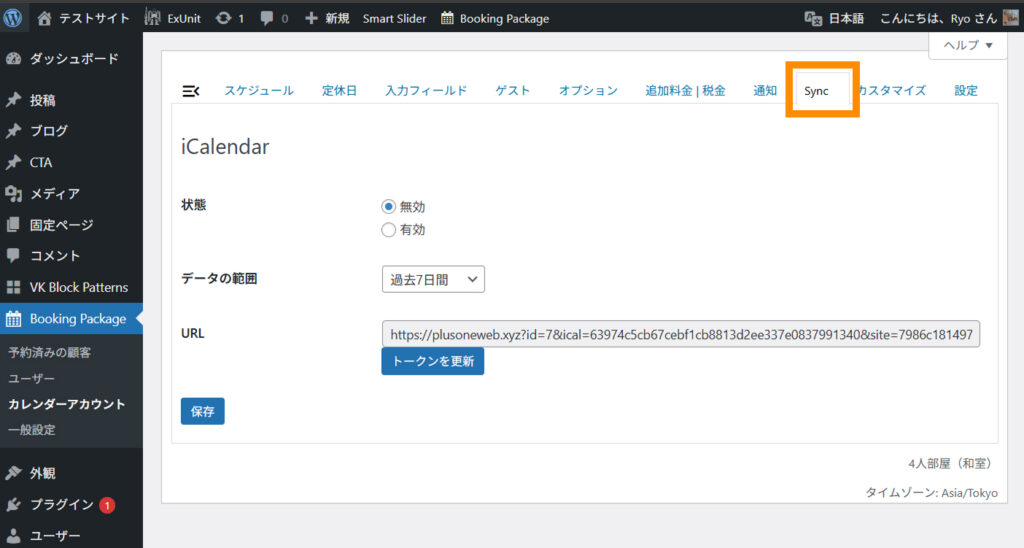Select the 有効 radio button

[389, 230]
